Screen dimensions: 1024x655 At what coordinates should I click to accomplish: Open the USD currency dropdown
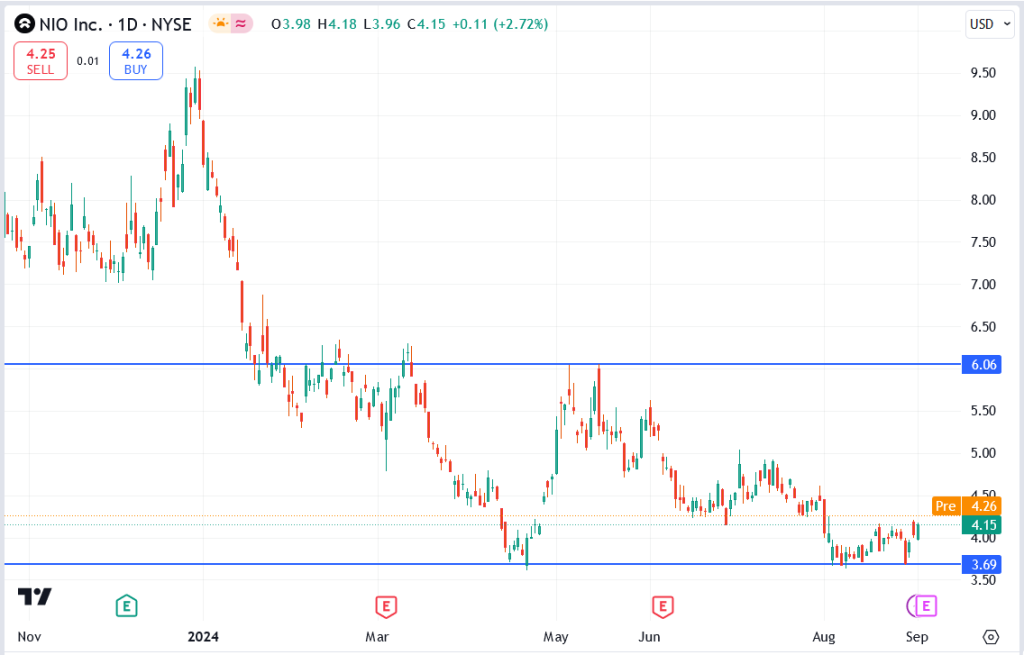click(x=989, y=24)
